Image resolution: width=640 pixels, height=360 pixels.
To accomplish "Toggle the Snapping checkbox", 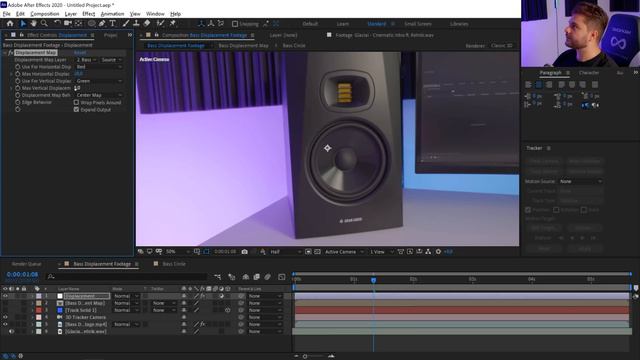I will click(235, 24).
